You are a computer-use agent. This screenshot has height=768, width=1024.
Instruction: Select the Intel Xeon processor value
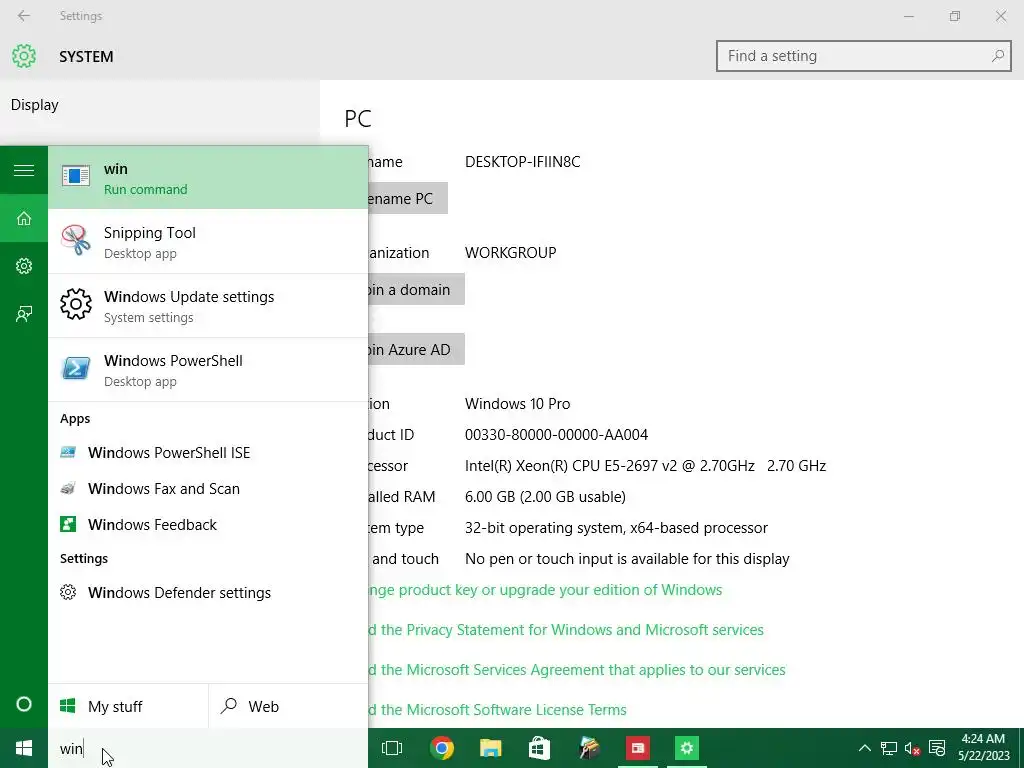(x=645, y=466)
